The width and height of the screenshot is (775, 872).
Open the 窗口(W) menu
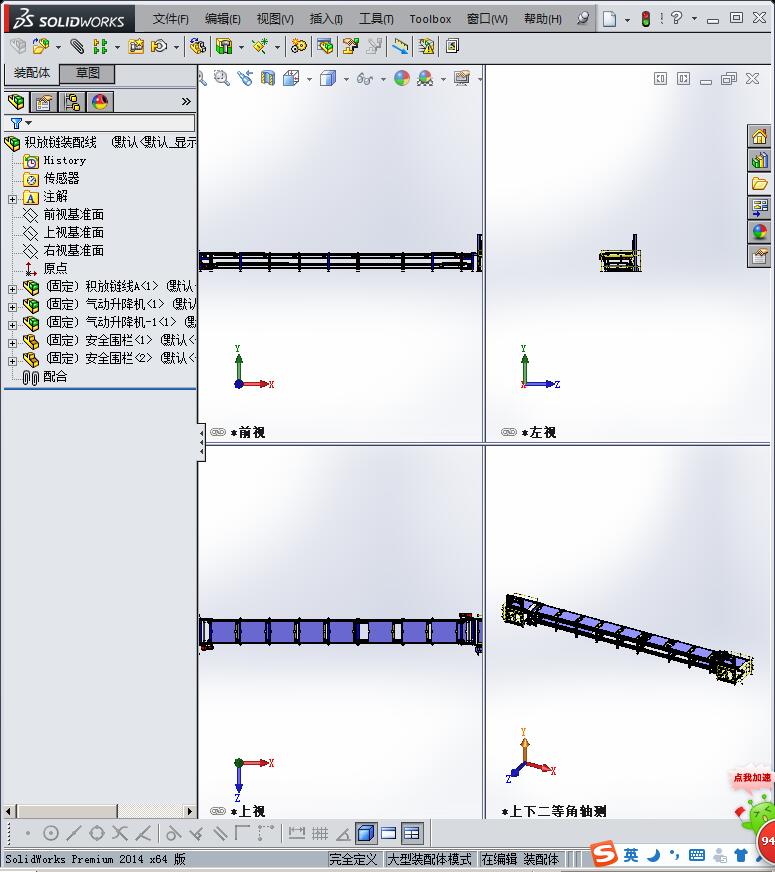[487, 19]
